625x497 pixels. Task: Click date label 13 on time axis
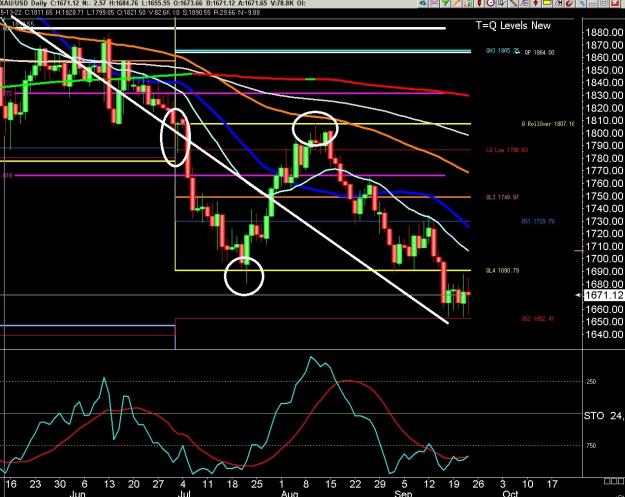(x=109, y=484)
